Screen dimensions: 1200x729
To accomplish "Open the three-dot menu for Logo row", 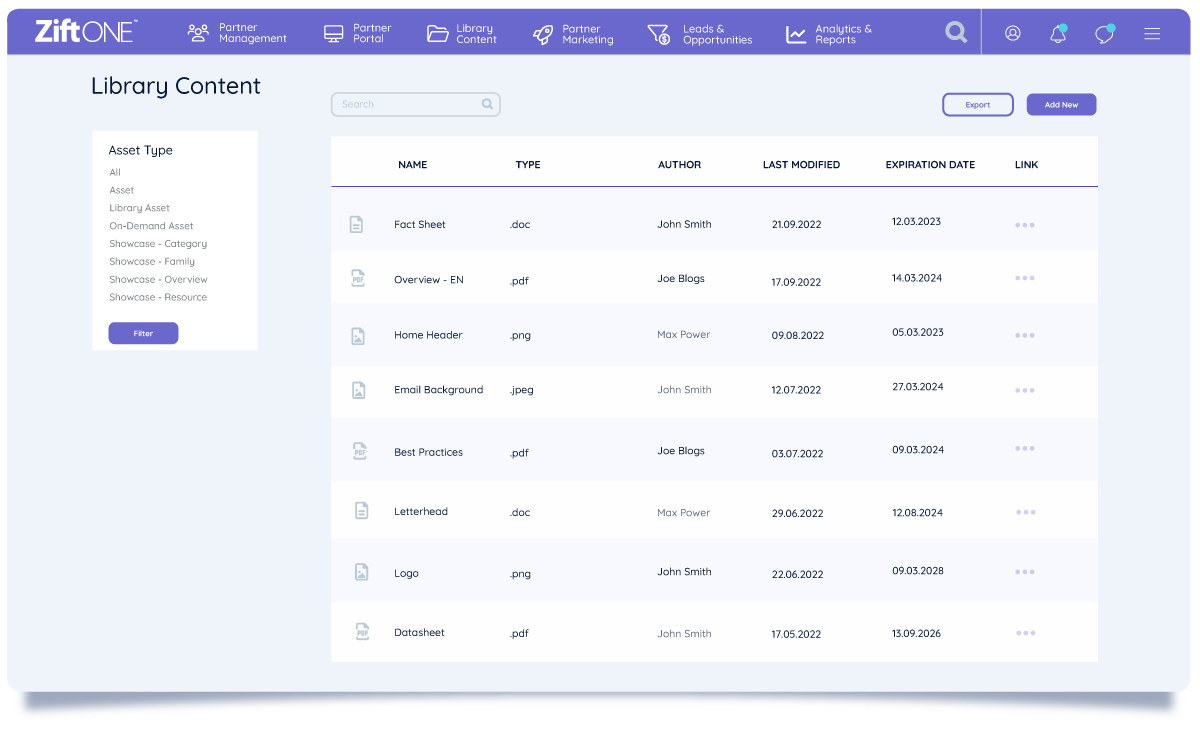I will click(1024, 572).
